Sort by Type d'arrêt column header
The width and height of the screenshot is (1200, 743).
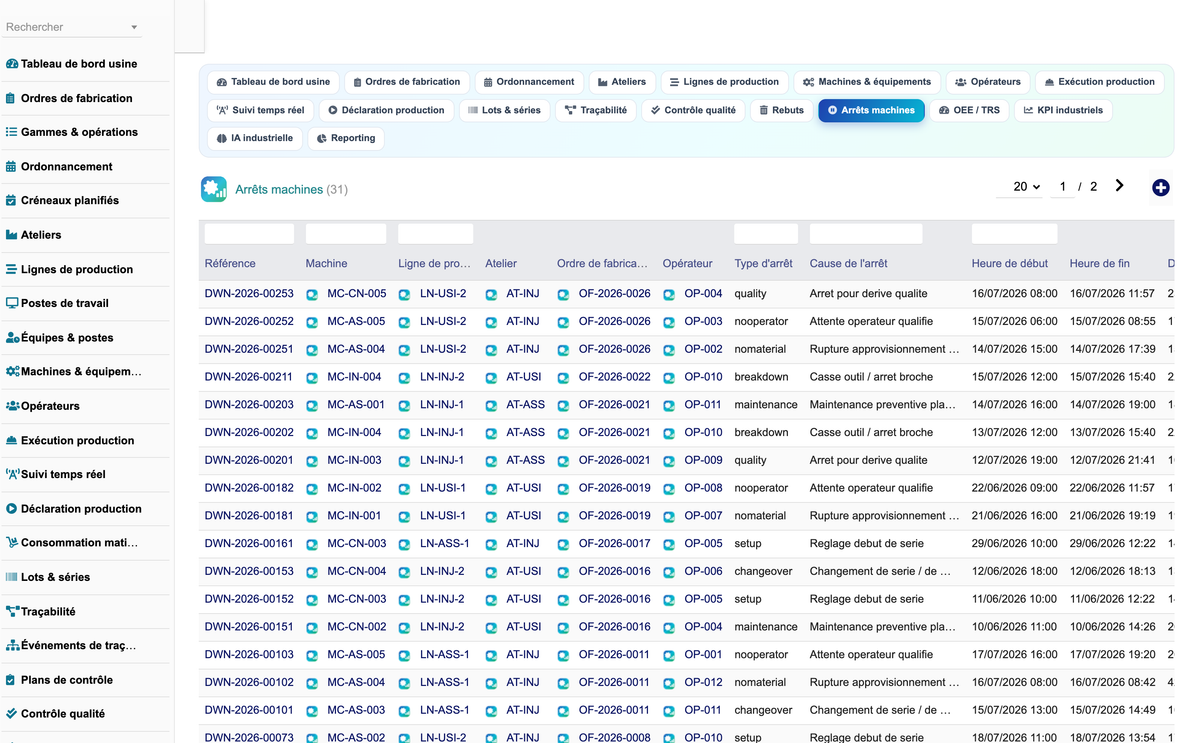tap(763, 264)
